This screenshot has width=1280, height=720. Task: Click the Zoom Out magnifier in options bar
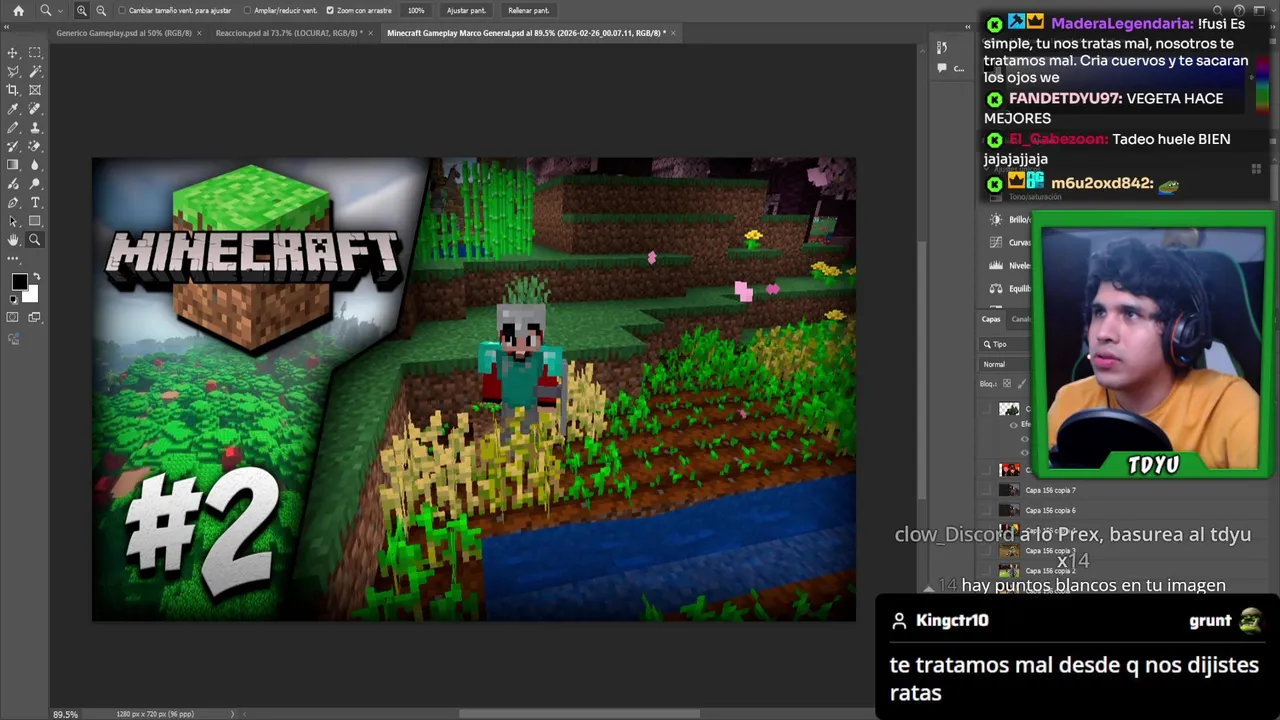pyautogui.click(x=101, y=11)
